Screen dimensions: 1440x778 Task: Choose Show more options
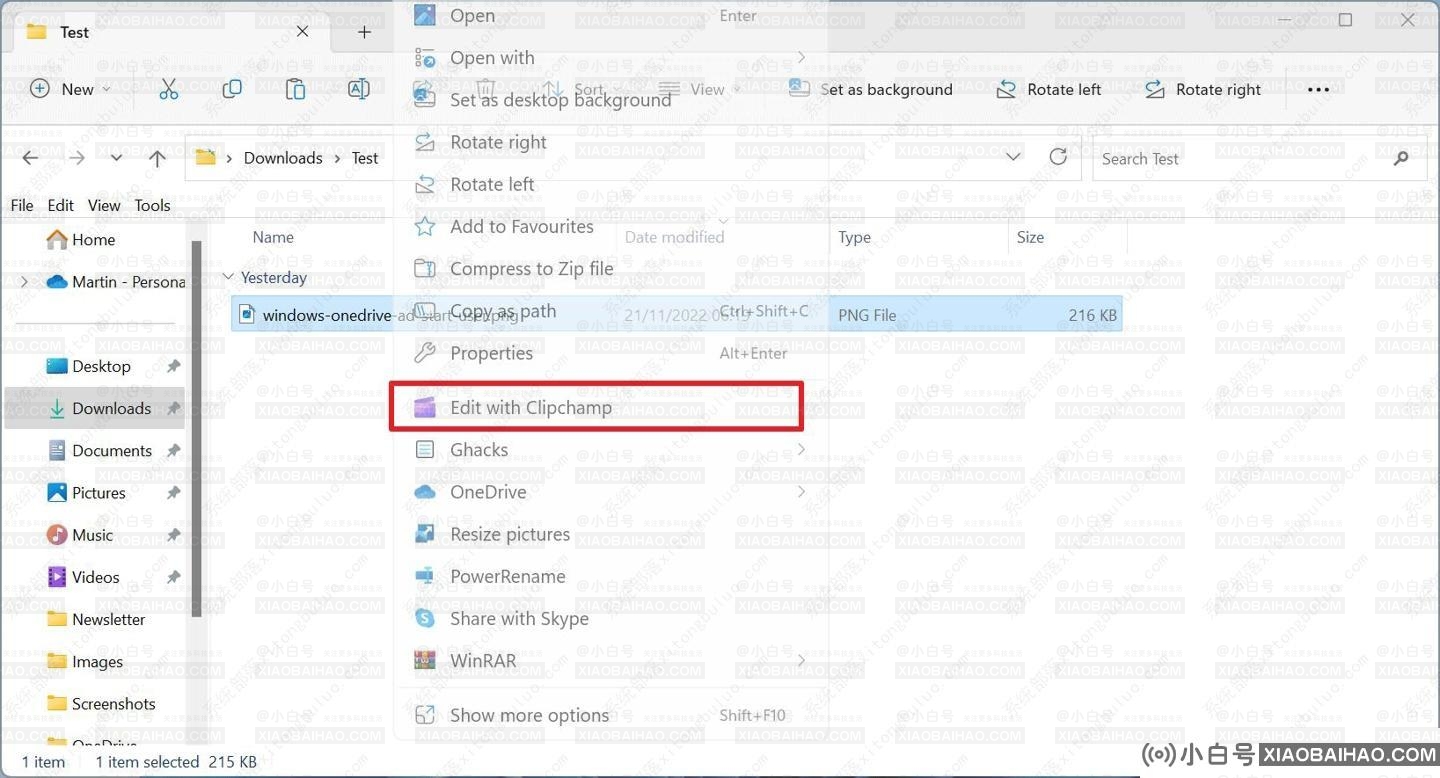click(611, 715)
